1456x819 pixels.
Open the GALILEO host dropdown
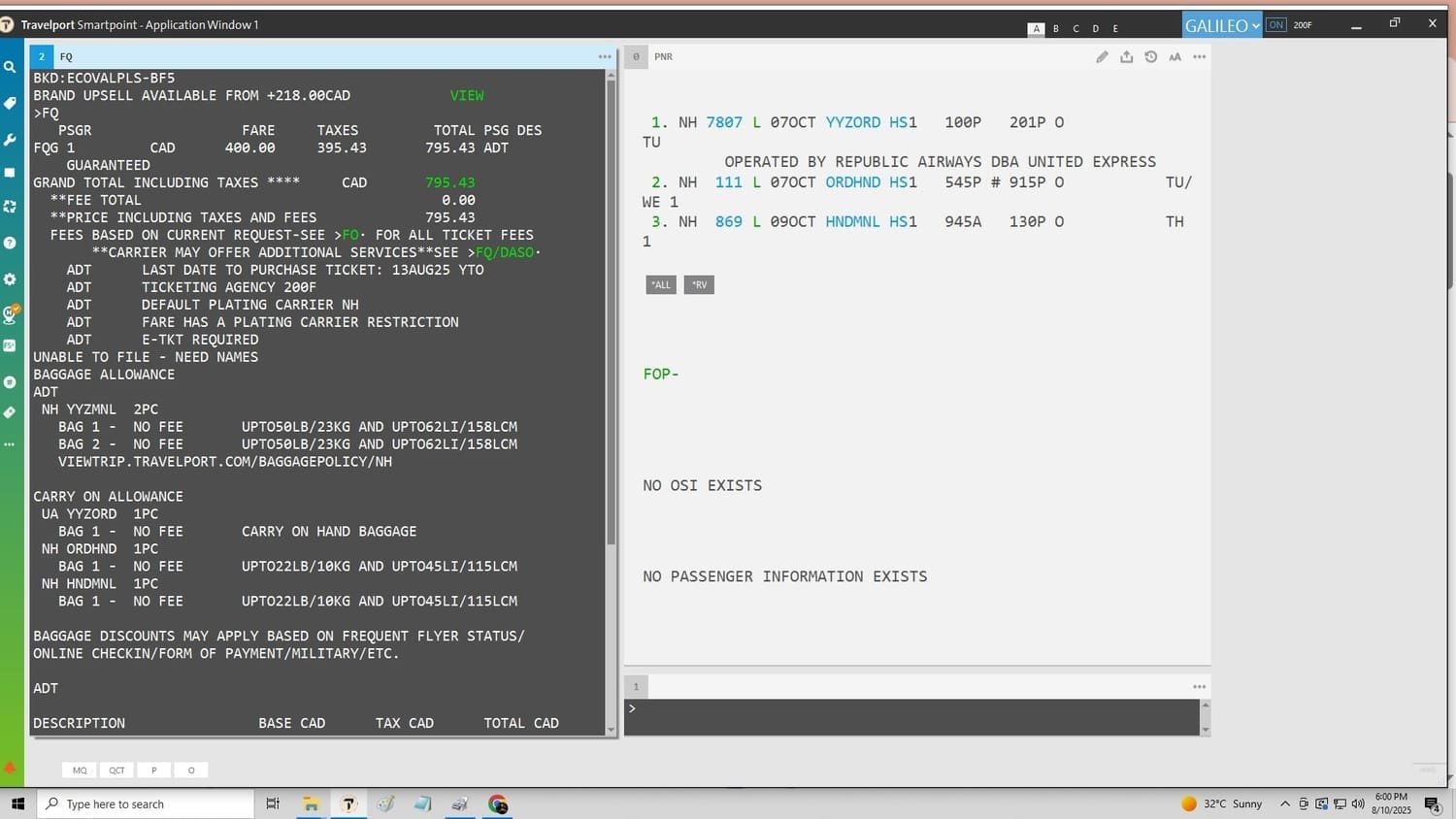[1222, 25]
